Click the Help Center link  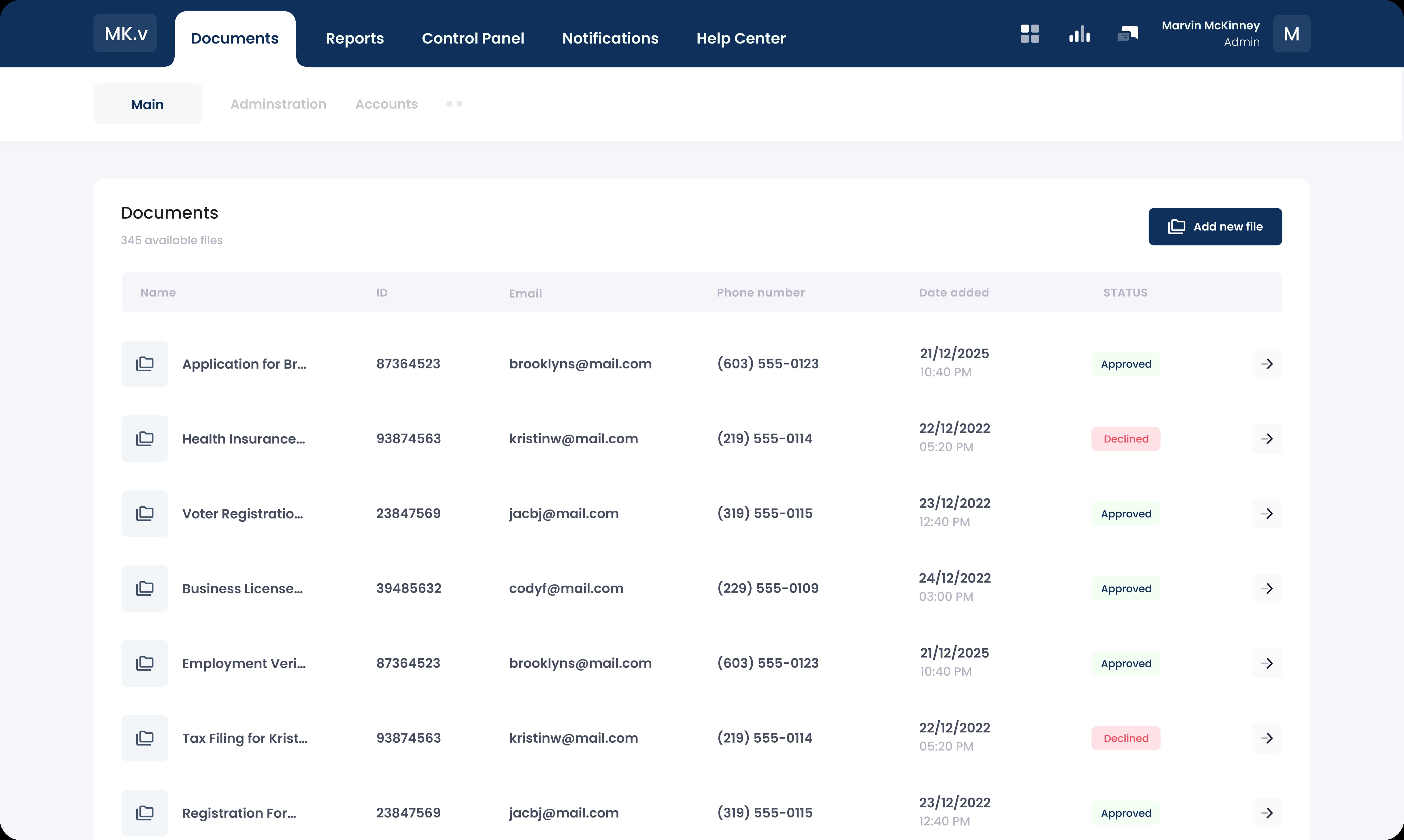pyautogui.click(x=741, y=39)
